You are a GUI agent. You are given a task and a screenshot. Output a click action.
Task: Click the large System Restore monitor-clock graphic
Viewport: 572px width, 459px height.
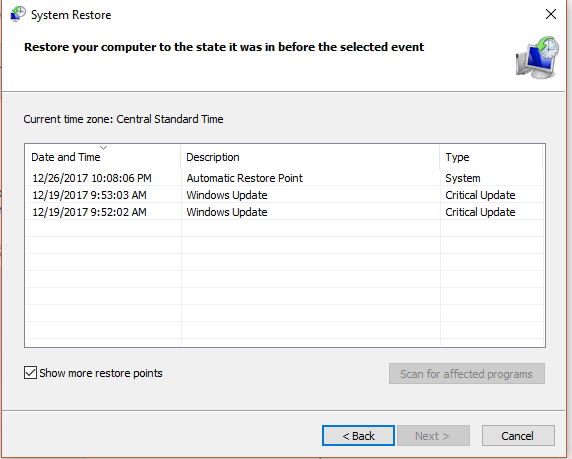537,57
